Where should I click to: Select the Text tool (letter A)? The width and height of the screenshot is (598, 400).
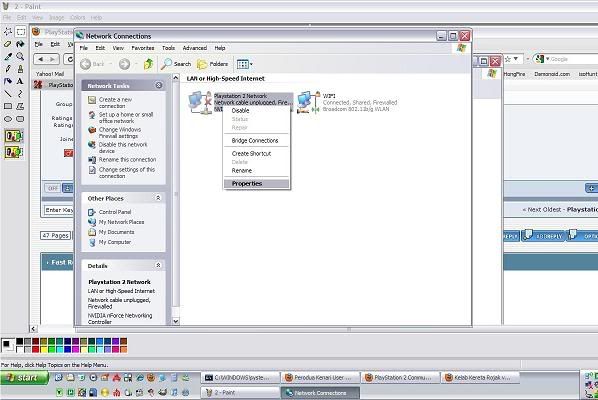(x=20, y=81)
